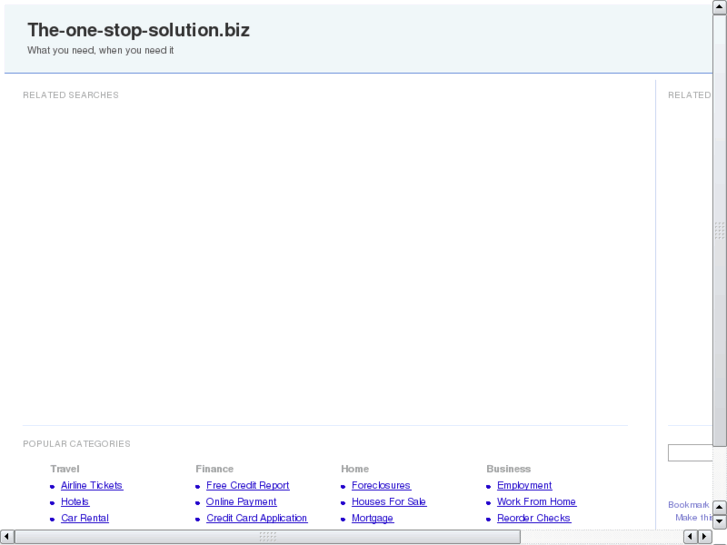The width and height of the screenshot is (727, 545).
Task: Open the Free Credit Report link
Action: click(x=248, y=485)
